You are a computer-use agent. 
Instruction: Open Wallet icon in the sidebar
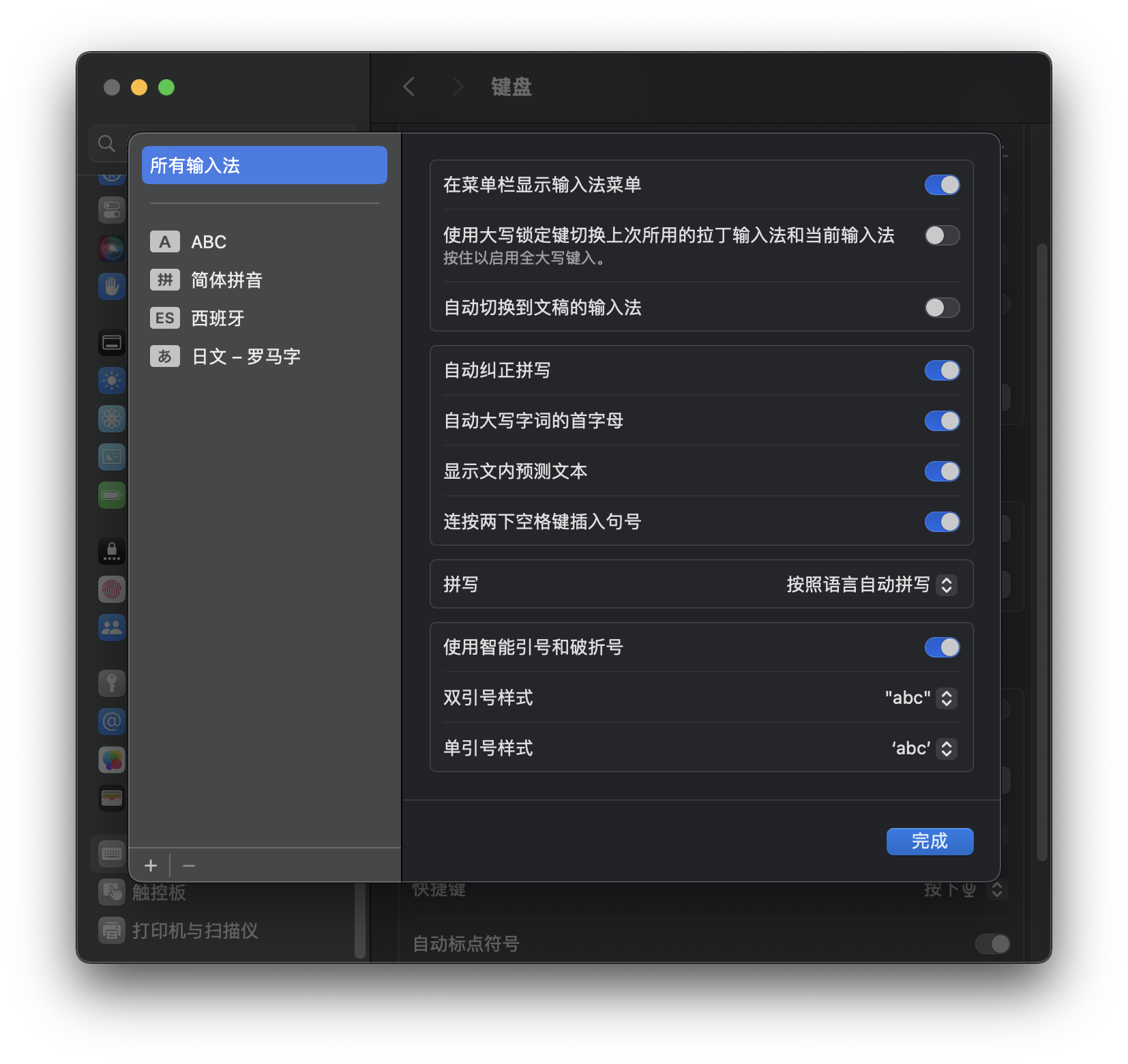click(112, 798)
